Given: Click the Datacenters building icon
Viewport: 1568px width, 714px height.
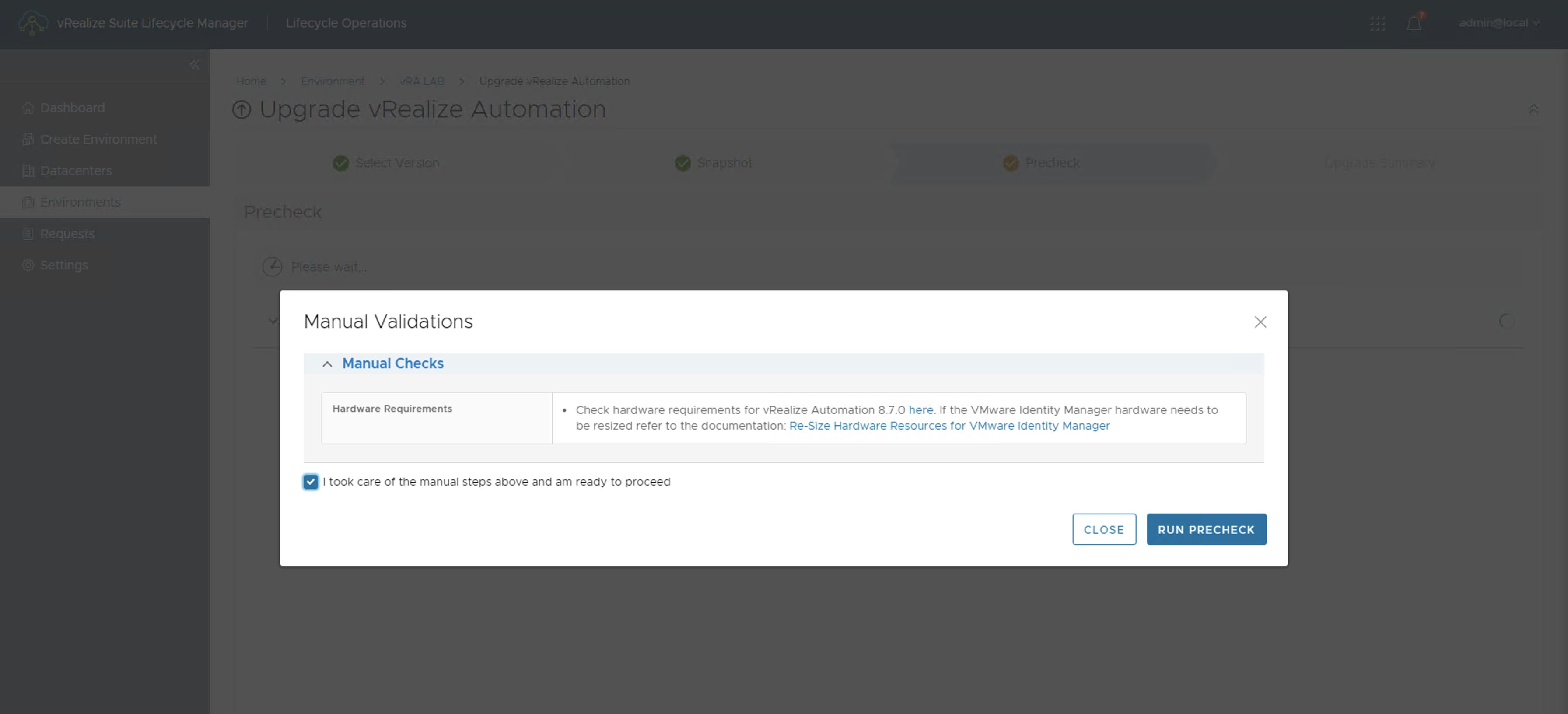Looking at the screenshot, I should click(x=28, y=171).
